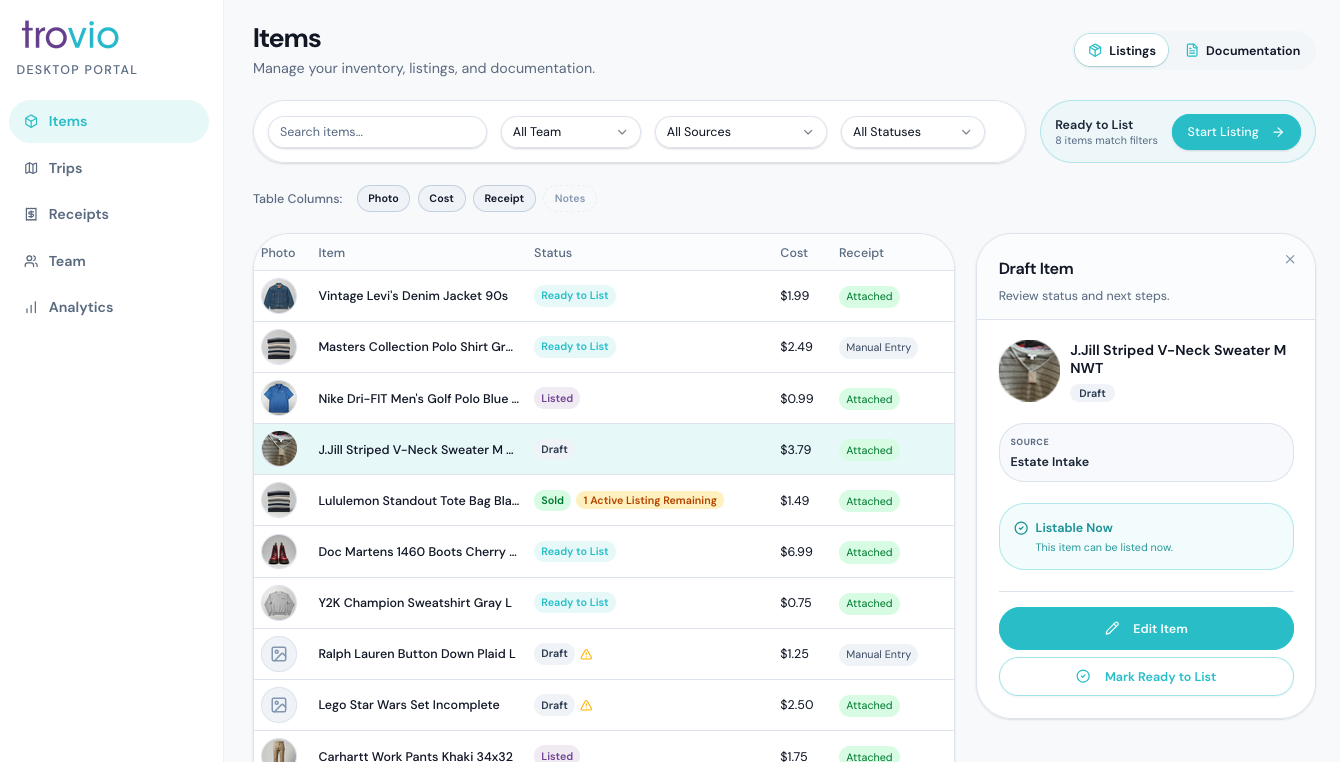Viewport: 1340px width, 762px height.
Task: Go to Trips in sidebar
Action: tap(109, 168)
